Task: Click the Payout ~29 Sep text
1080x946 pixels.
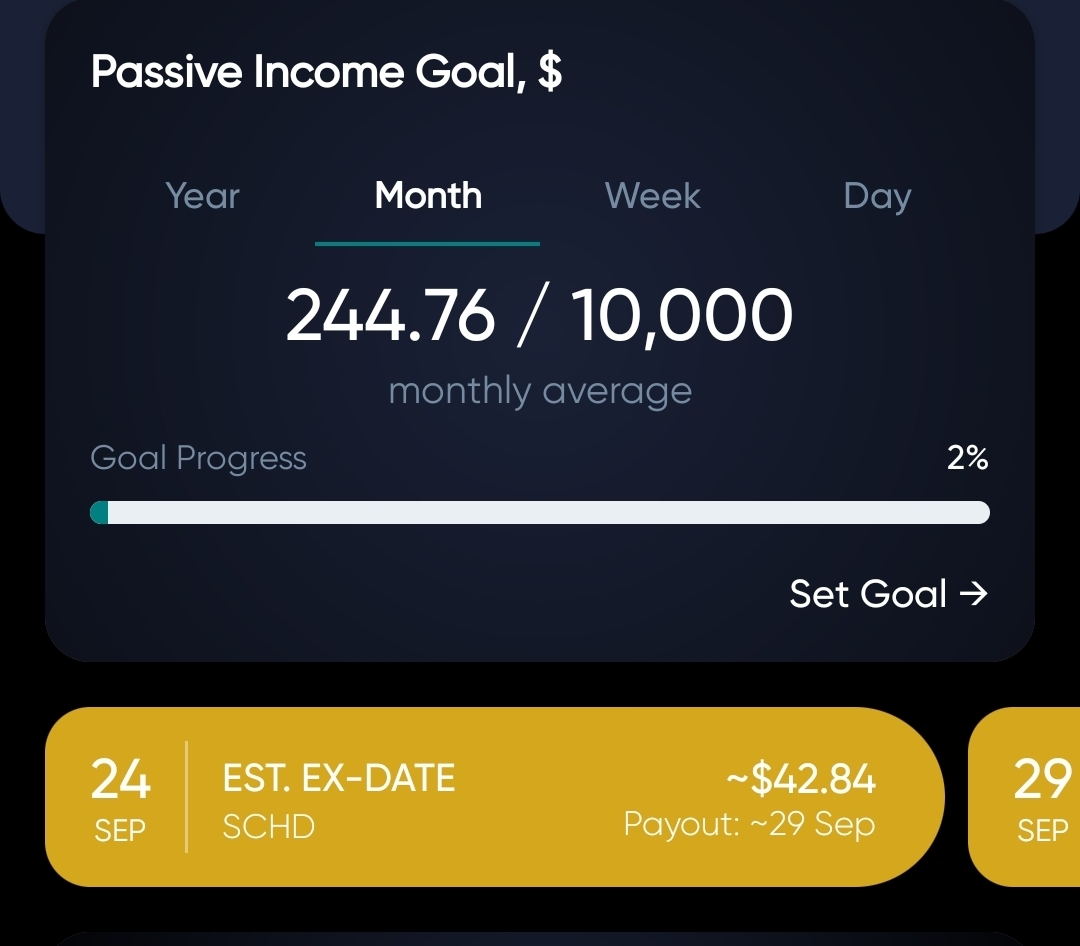Action: 749,824
